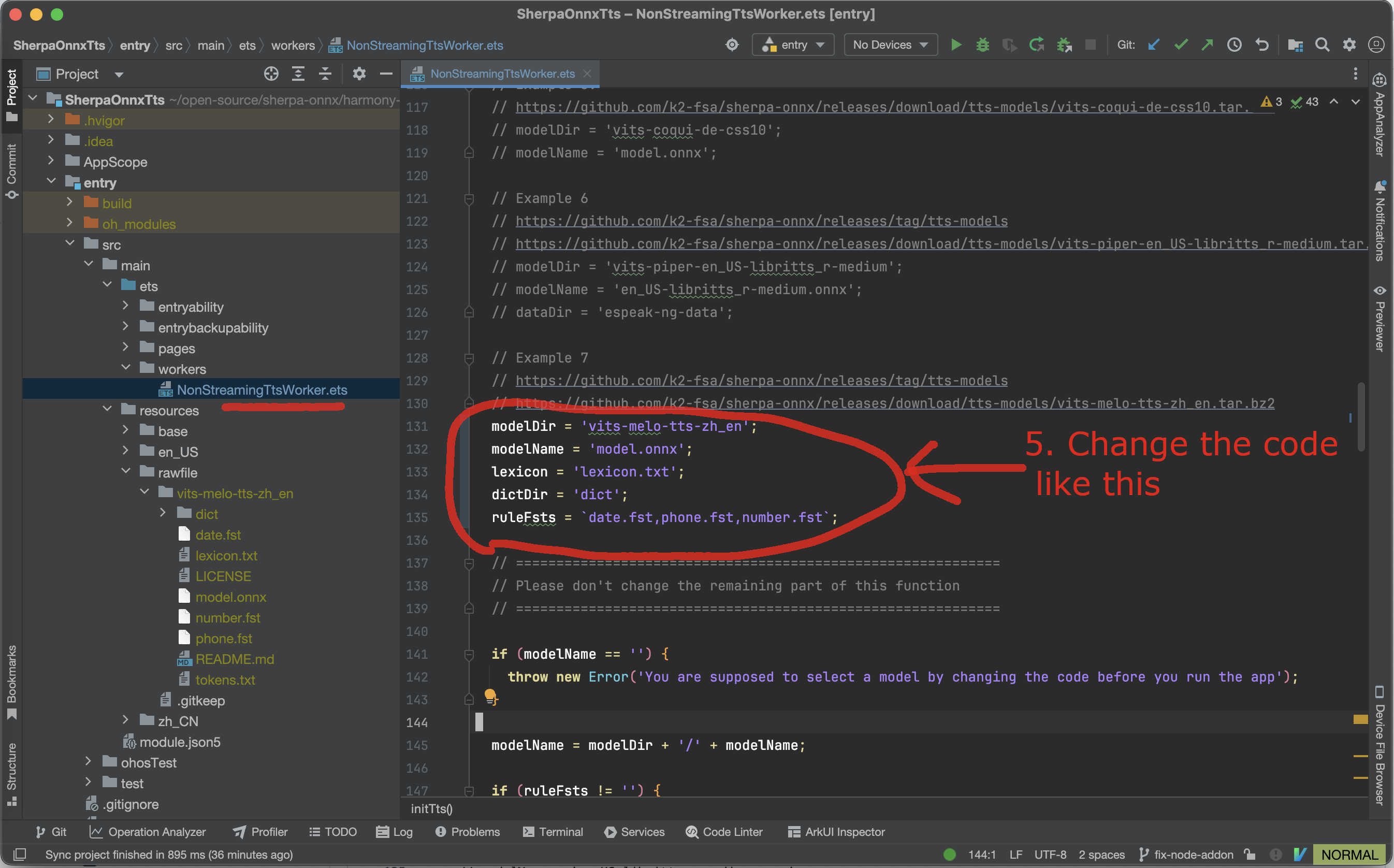Open the Problems tool window
The height and width of the screenshot is (868, 1394).
pyautogui.click(x=468, y=832)
